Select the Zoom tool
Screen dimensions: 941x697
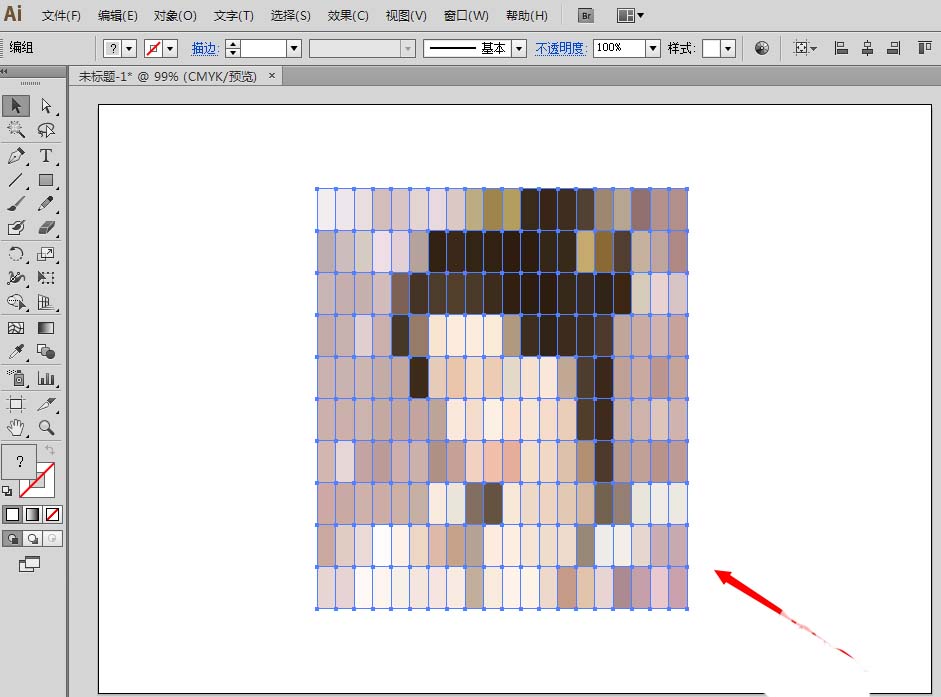coord(46,427)
